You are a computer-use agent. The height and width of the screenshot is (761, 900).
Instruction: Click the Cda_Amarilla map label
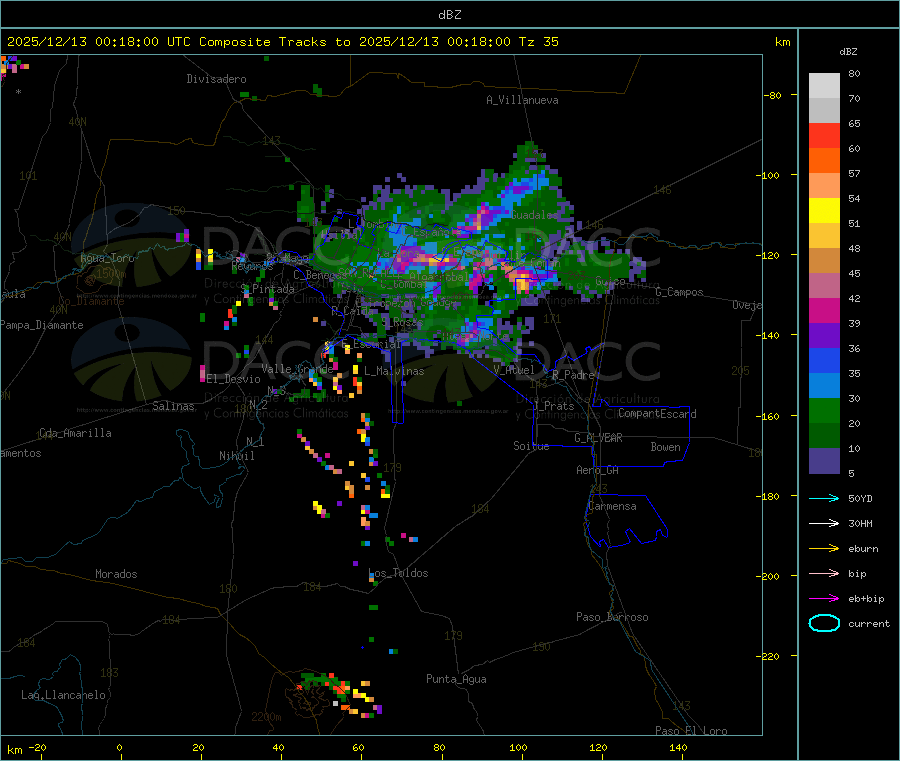pos(75,433)
